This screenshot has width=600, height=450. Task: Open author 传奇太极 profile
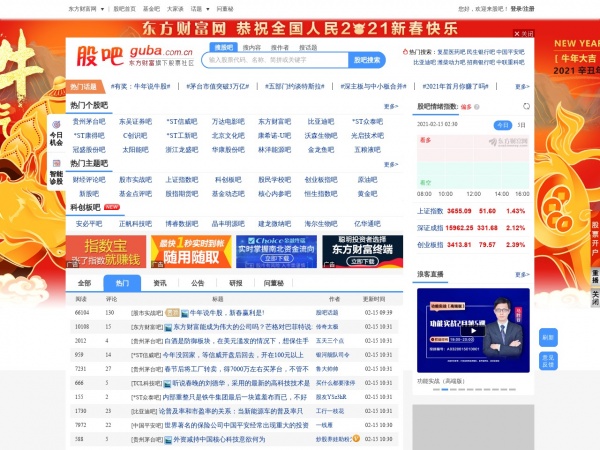click(x=327, y=327)
